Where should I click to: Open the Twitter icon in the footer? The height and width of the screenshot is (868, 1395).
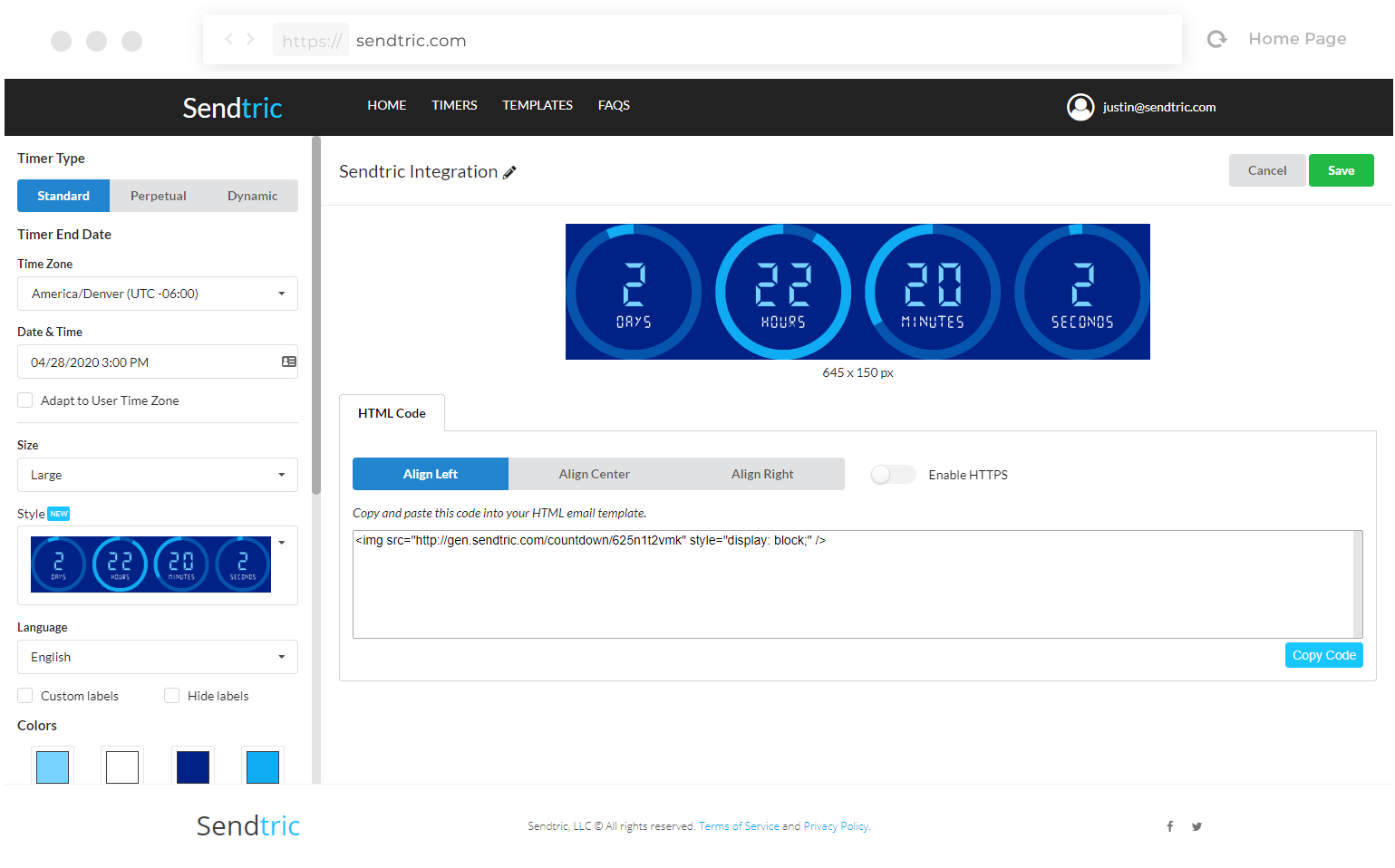tap(1196, 826)
